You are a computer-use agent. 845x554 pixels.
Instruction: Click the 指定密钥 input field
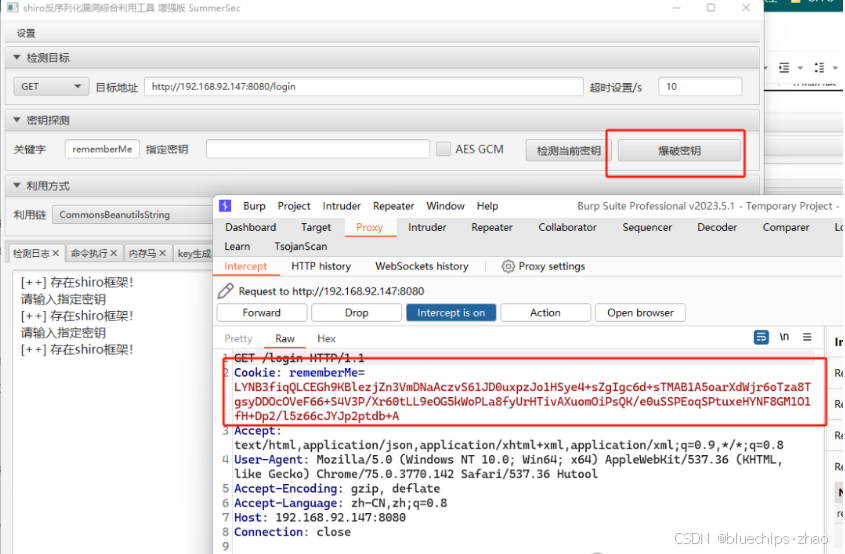(317, 149)
